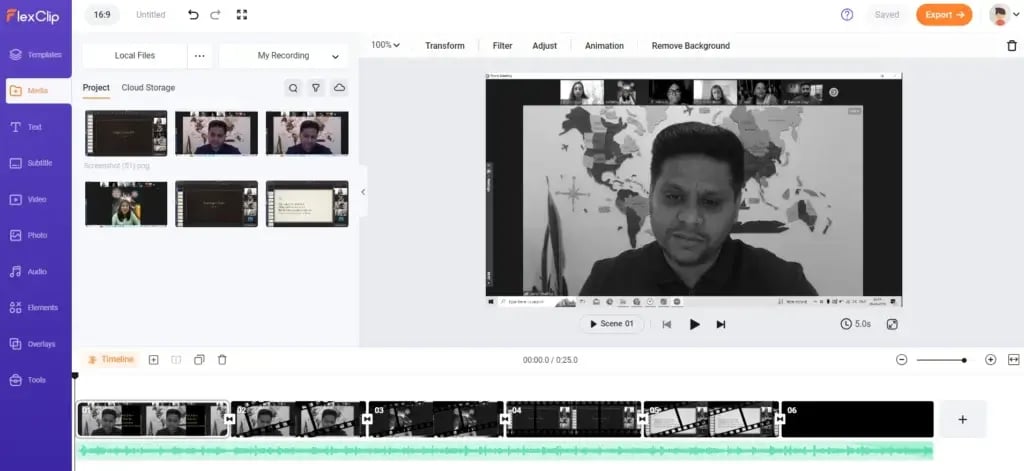
Task: Click the orange Export button
Action: coord(944,15)
